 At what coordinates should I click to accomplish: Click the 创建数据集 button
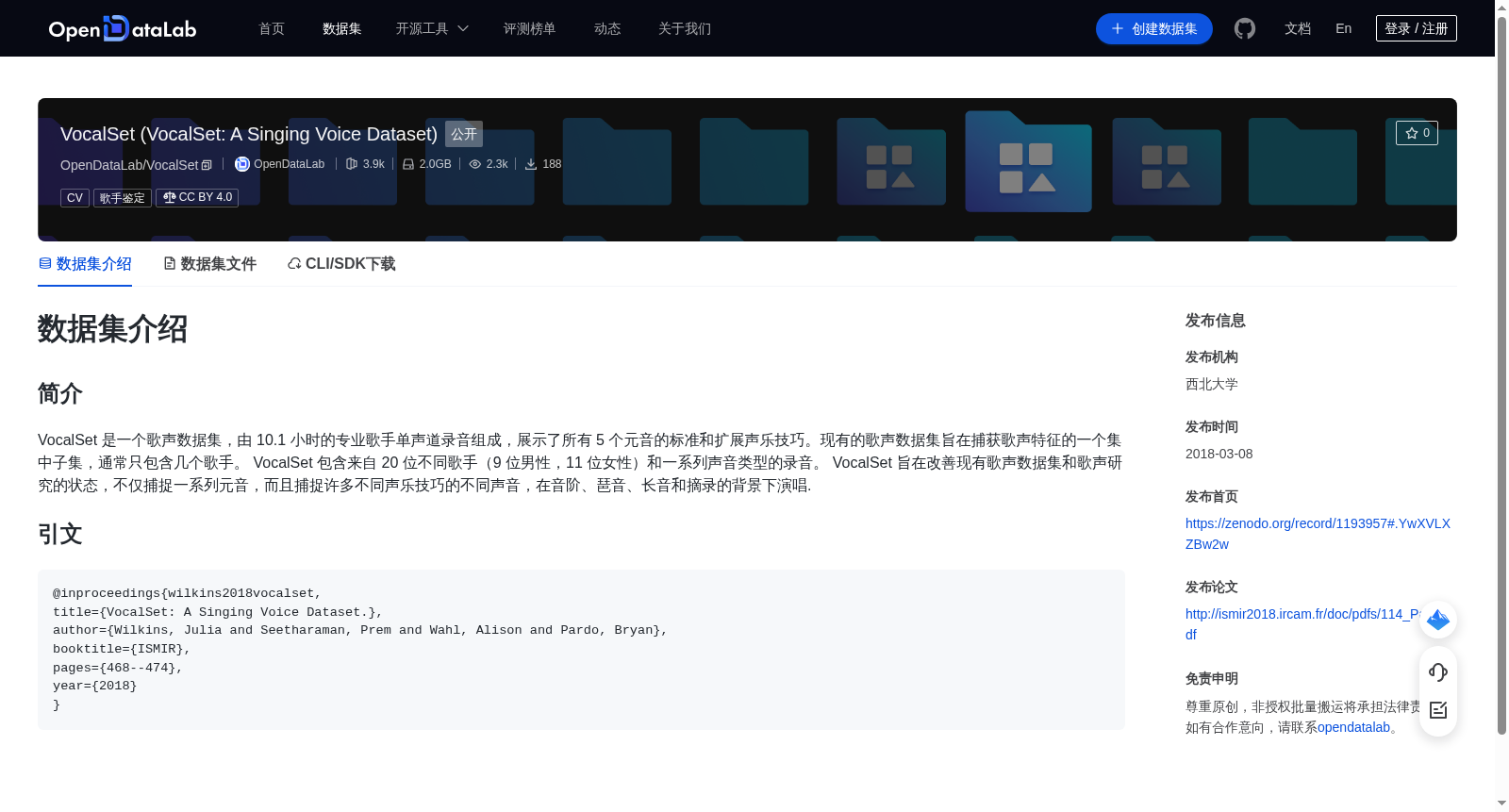coord(1153,28)
